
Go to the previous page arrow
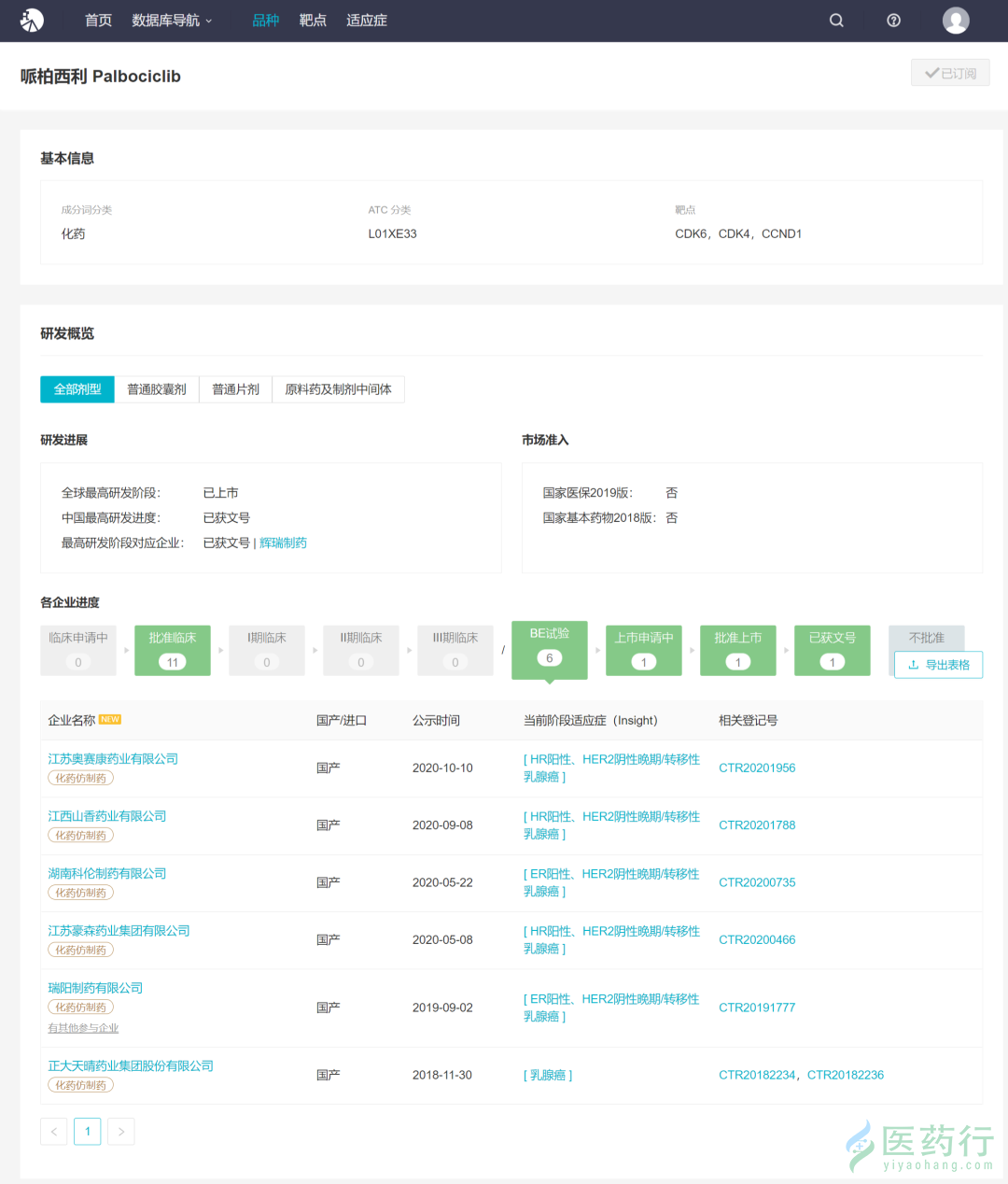[54, 1132]
